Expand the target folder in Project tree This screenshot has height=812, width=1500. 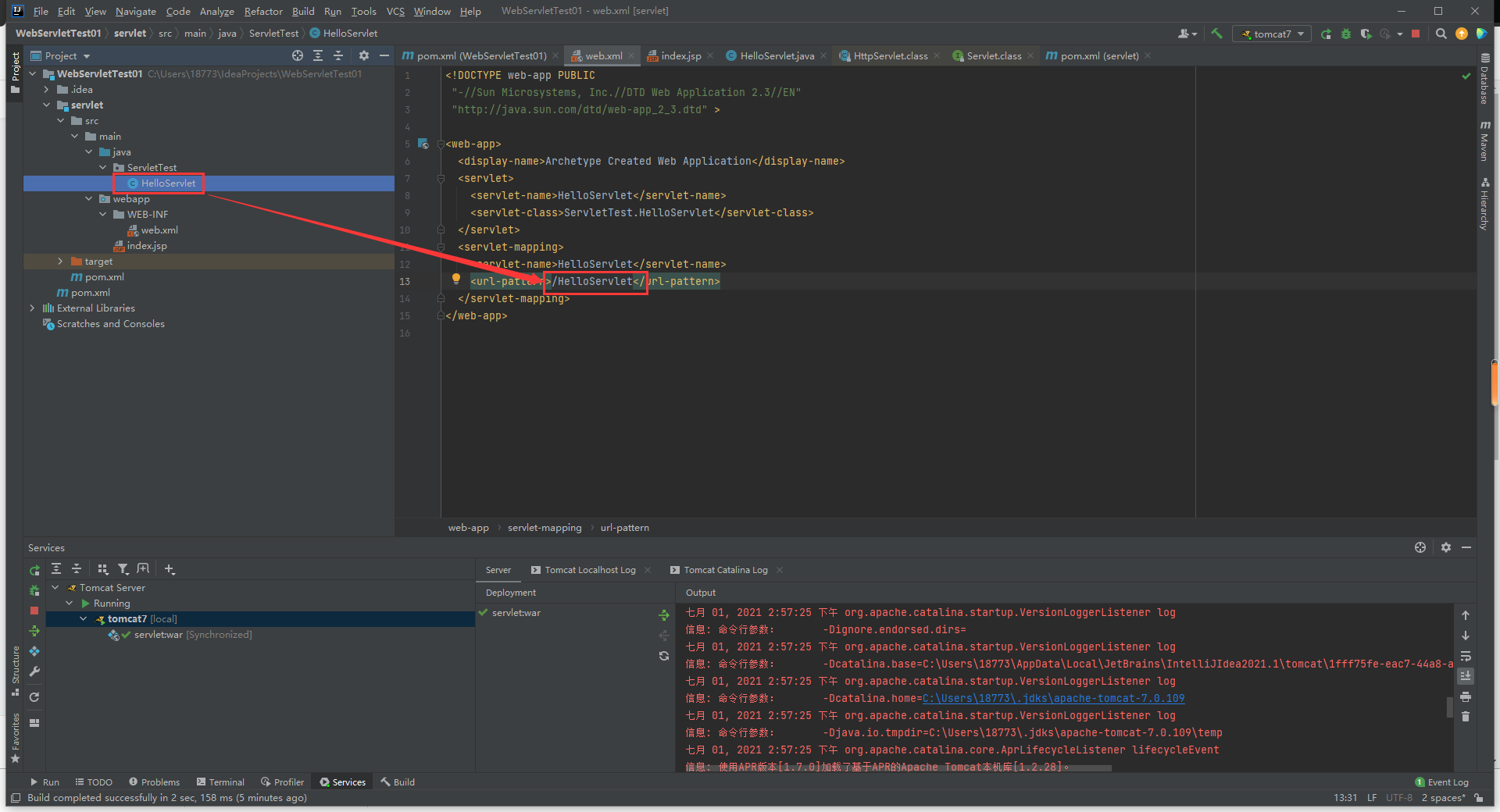[60, 261]
